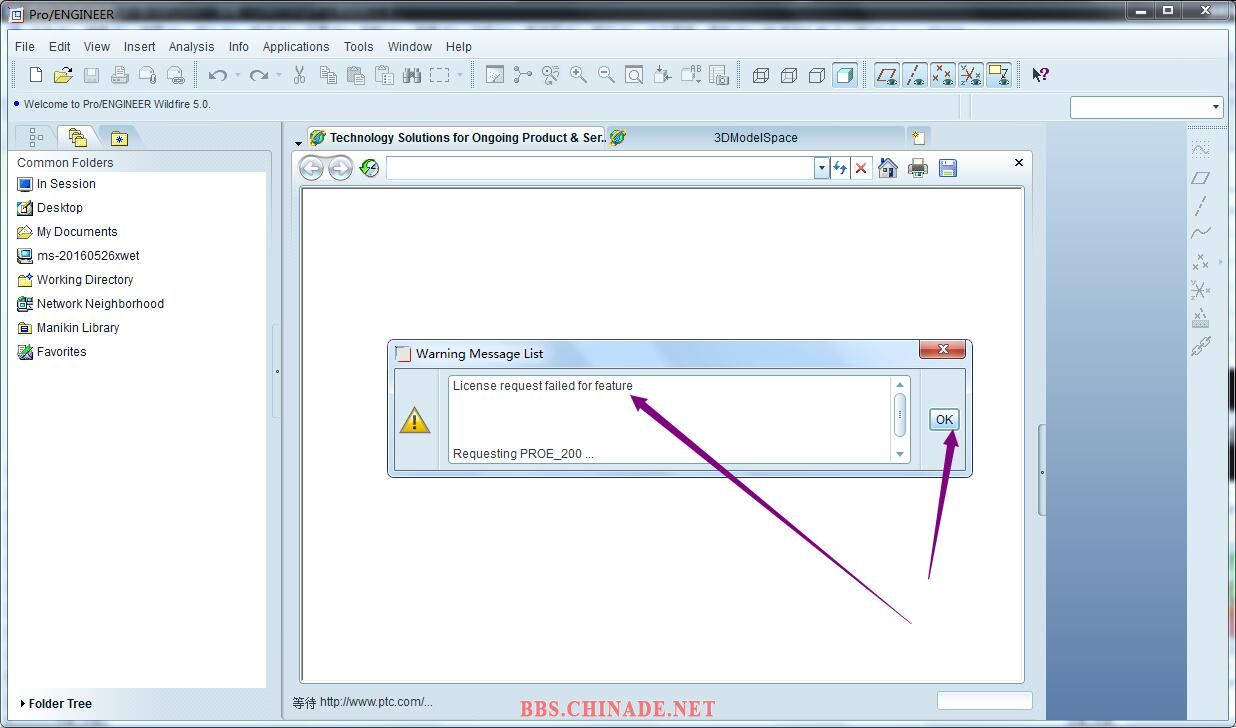Toggle datum planes display
Viewport: 1236px width, 728px height.
[887, 75]
